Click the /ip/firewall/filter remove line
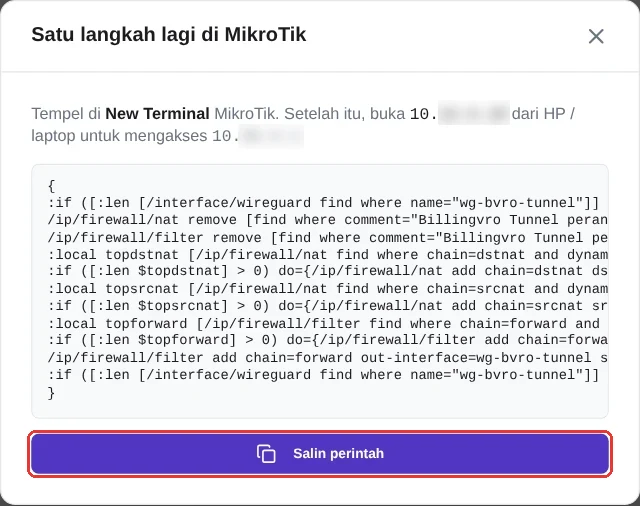The width and height of the screenshot is (640, 506). pos(327,237)
